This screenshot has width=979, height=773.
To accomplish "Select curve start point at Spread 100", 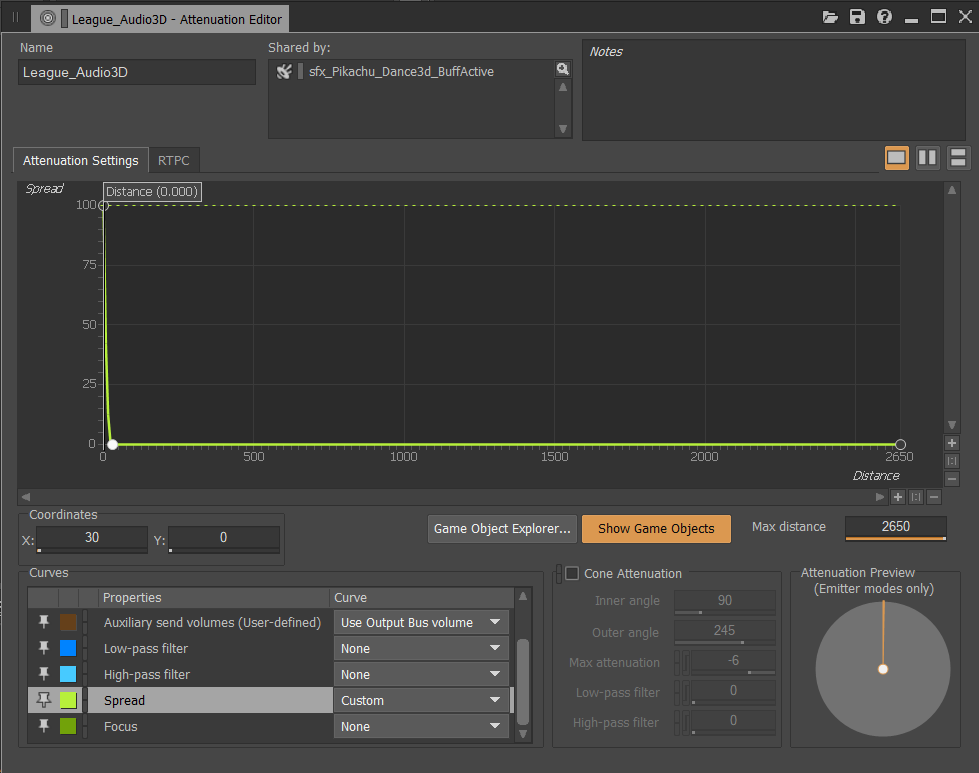I will pyautogui.click(x=104, y=205).
